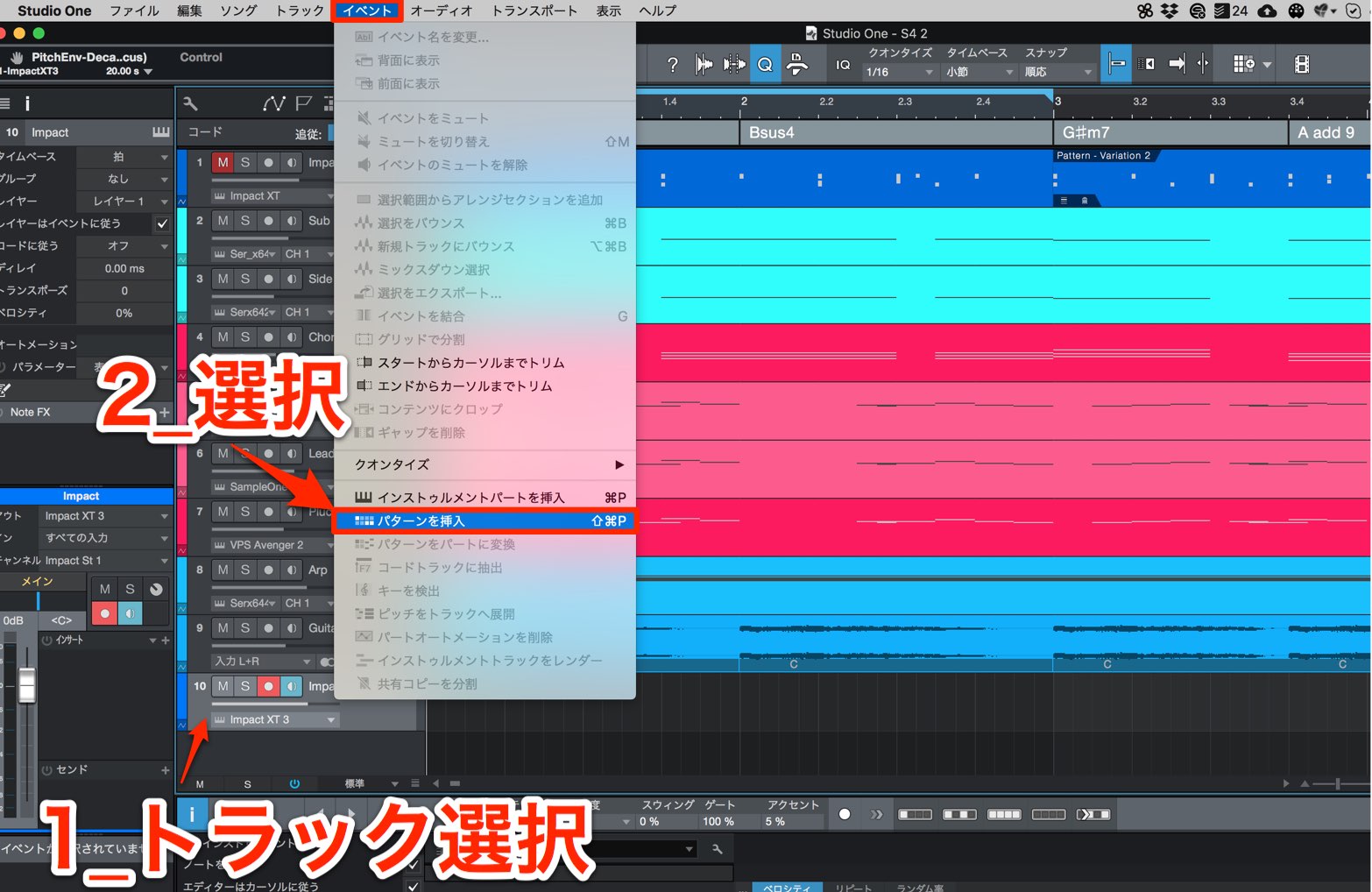Solo track 9 Guitar
The height and width of the screenshot is (892, 1372).
[245, 627]
